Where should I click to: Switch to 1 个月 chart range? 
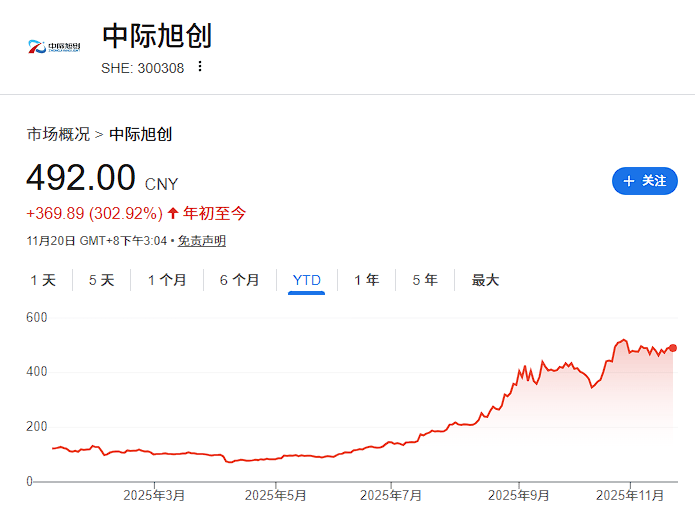coord(167,280)
